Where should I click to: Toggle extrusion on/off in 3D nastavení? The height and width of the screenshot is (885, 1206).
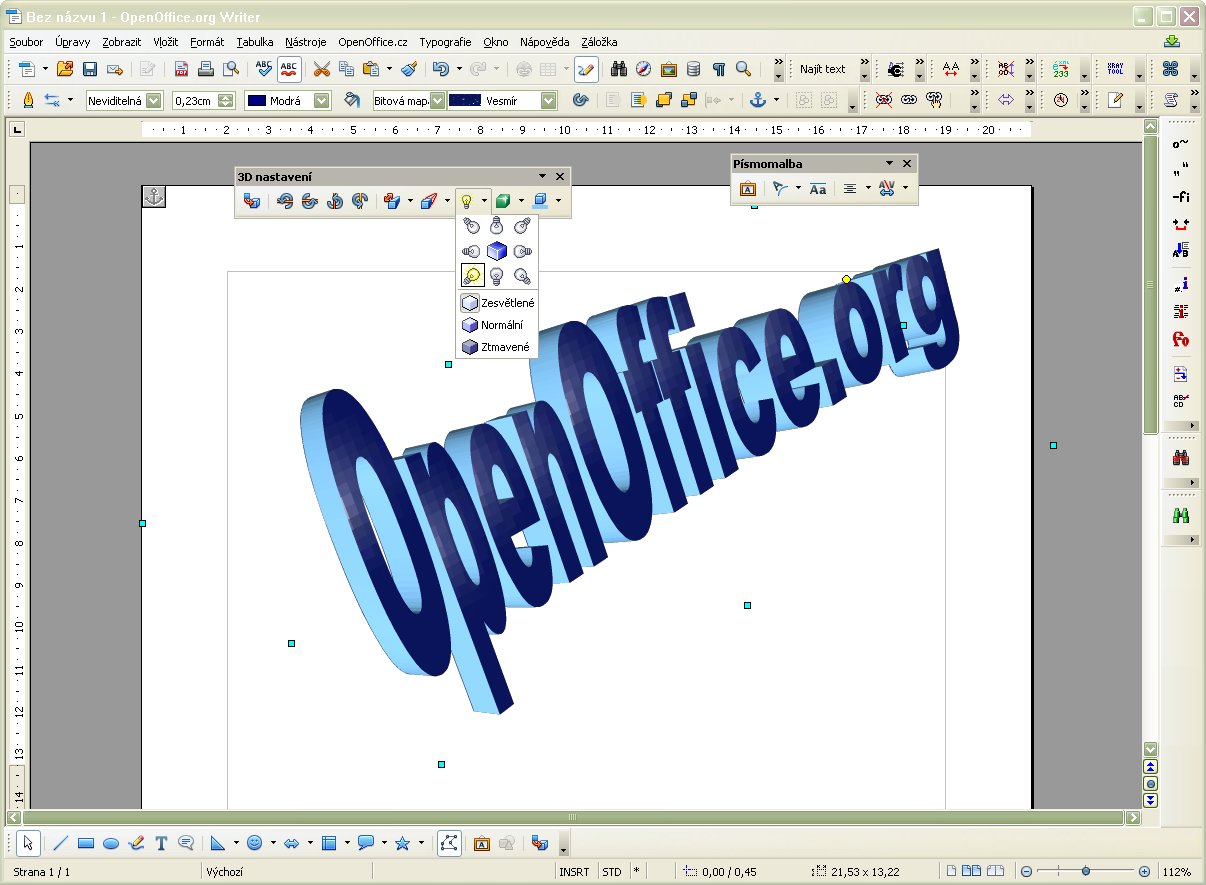pyautogui.click(x=252, y=201)
